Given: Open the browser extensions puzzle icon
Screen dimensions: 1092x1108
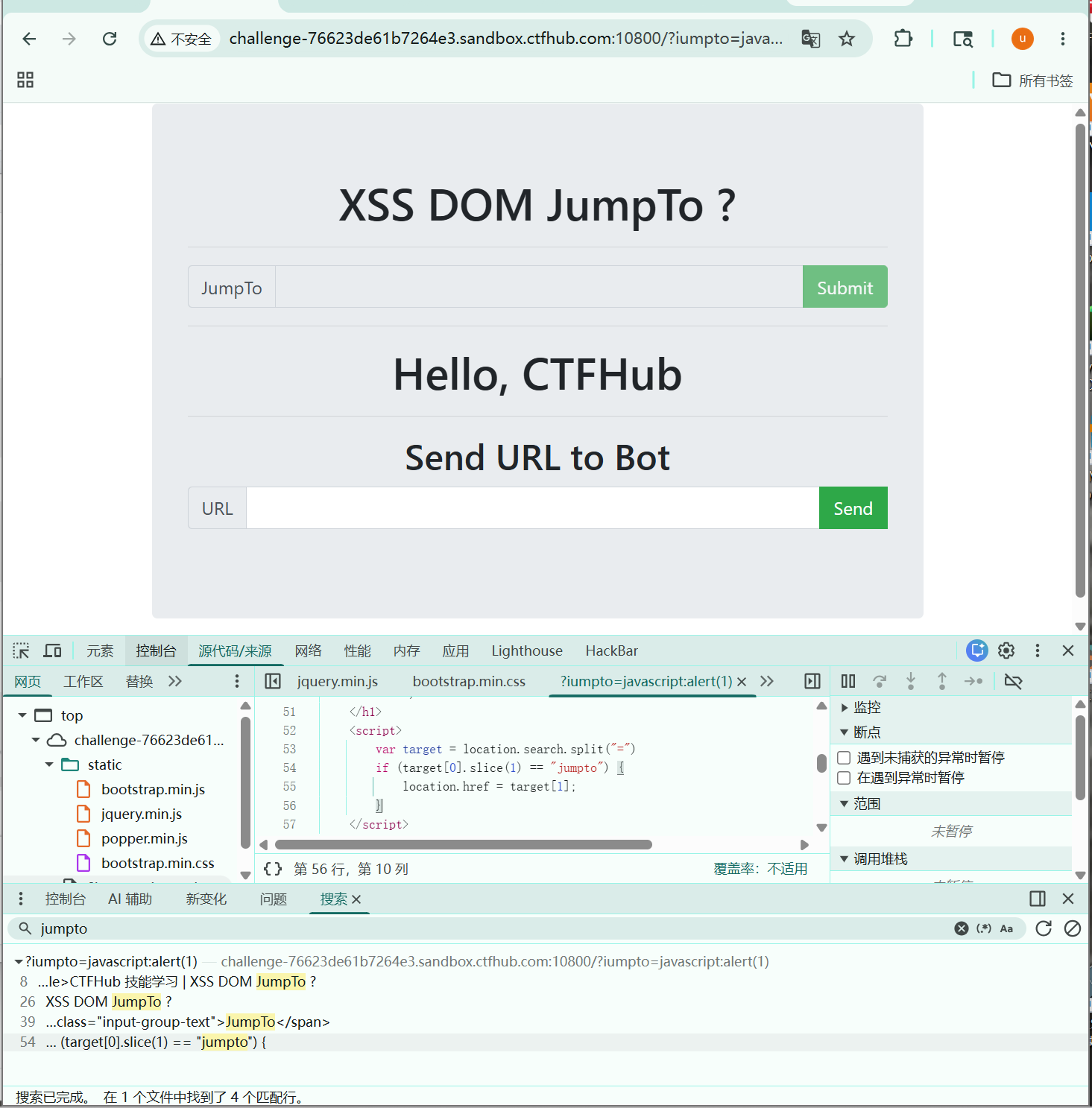Looking at the screenshot, I should 903,39.
